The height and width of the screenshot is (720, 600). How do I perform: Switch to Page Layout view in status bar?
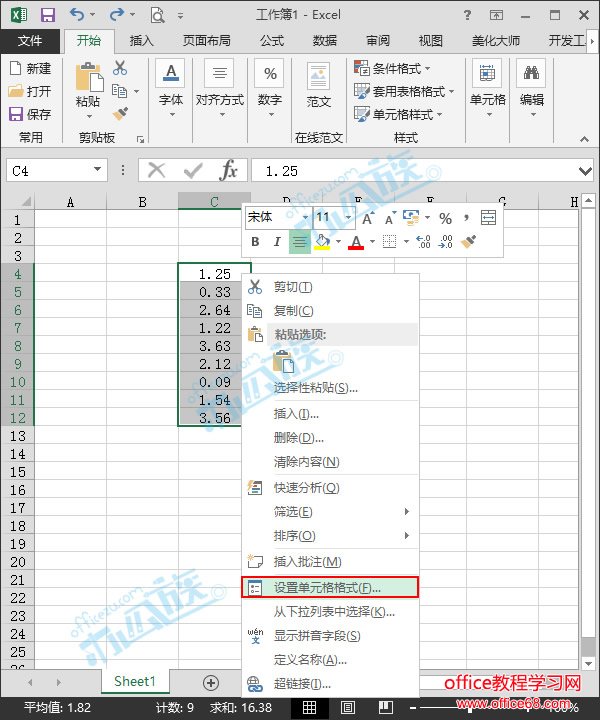click(x=348, y=708)
